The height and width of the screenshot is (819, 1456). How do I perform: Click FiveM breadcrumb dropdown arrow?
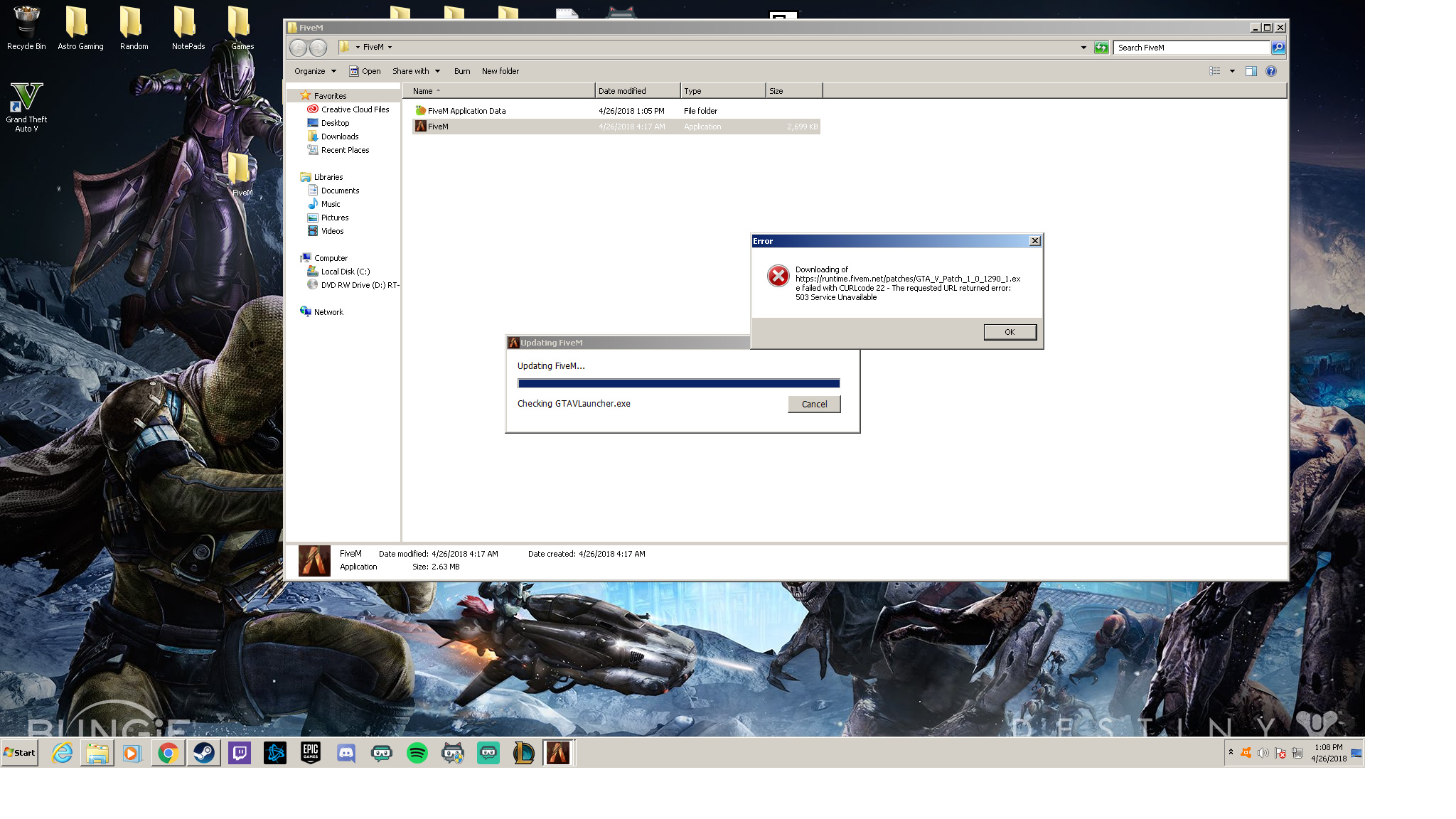click(390, 48)
